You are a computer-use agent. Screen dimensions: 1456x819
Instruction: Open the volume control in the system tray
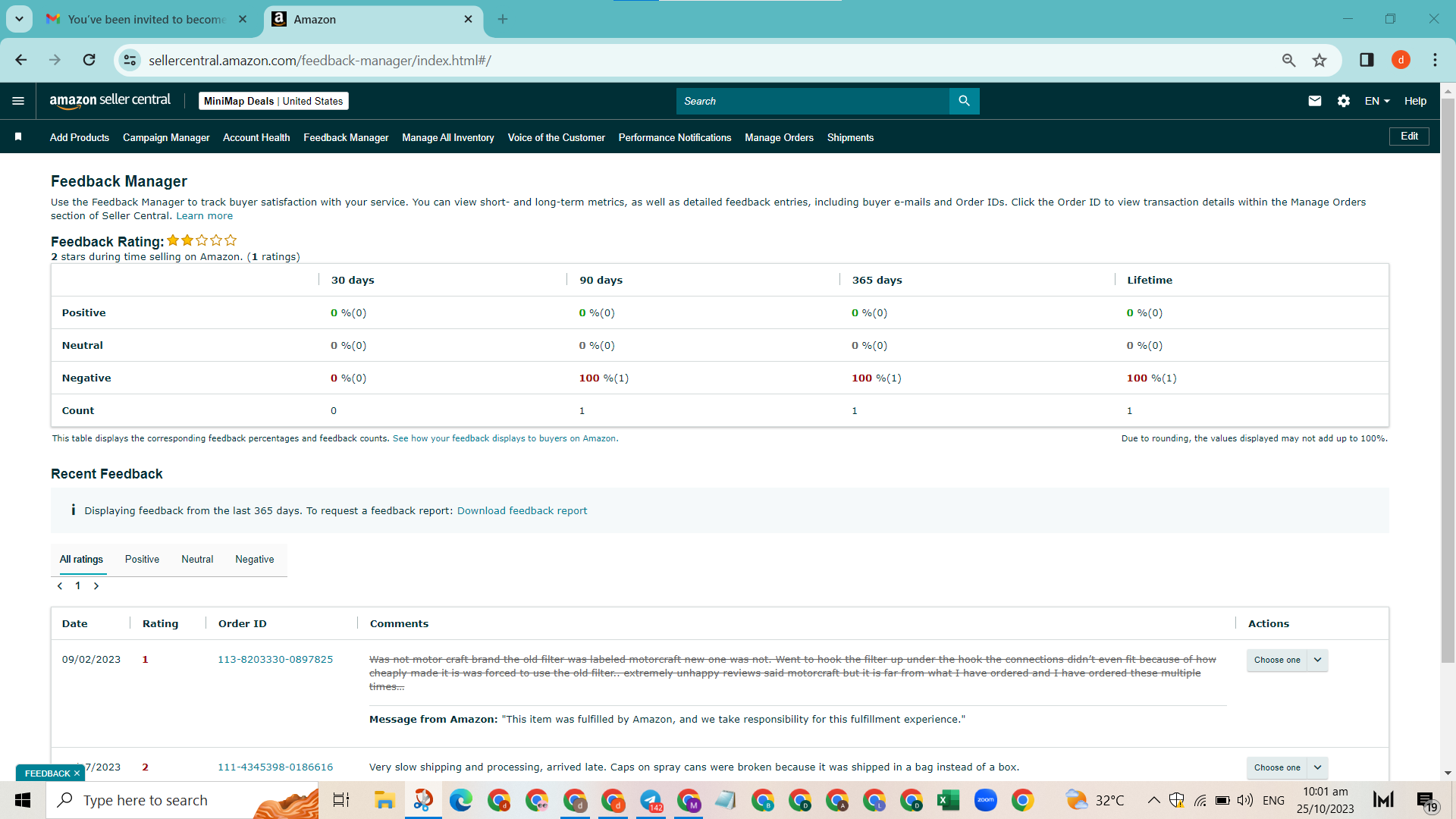tap(1244, 800)
